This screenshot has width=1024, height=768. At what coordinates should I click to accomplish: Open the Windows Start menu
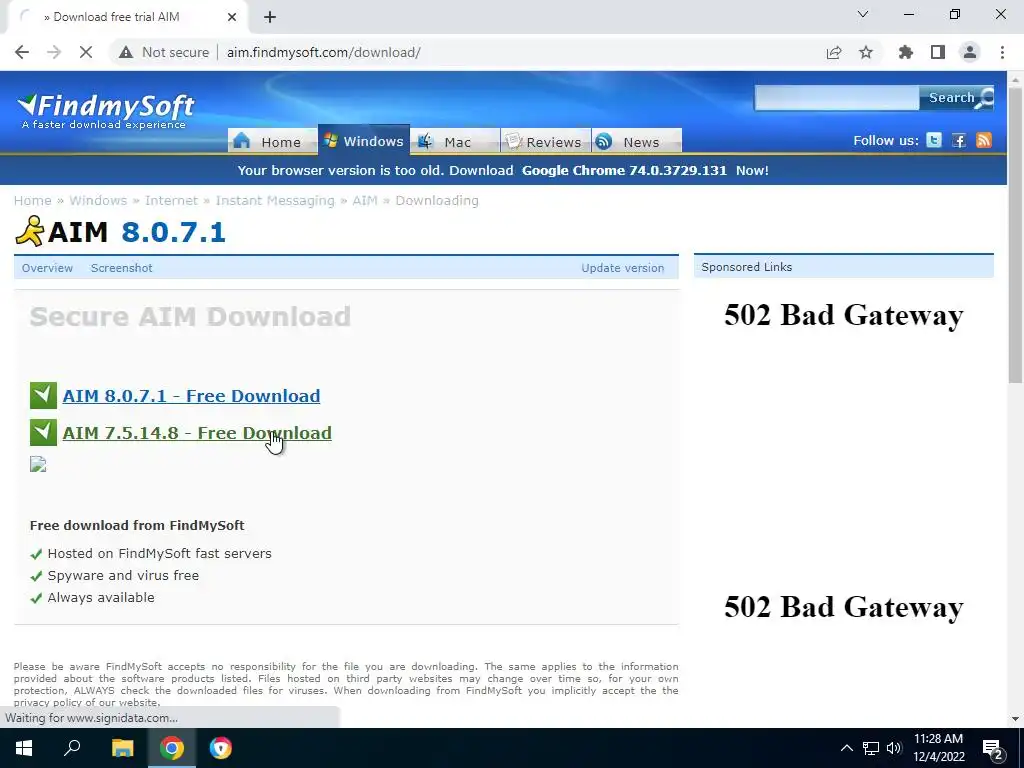click(24, 748)
